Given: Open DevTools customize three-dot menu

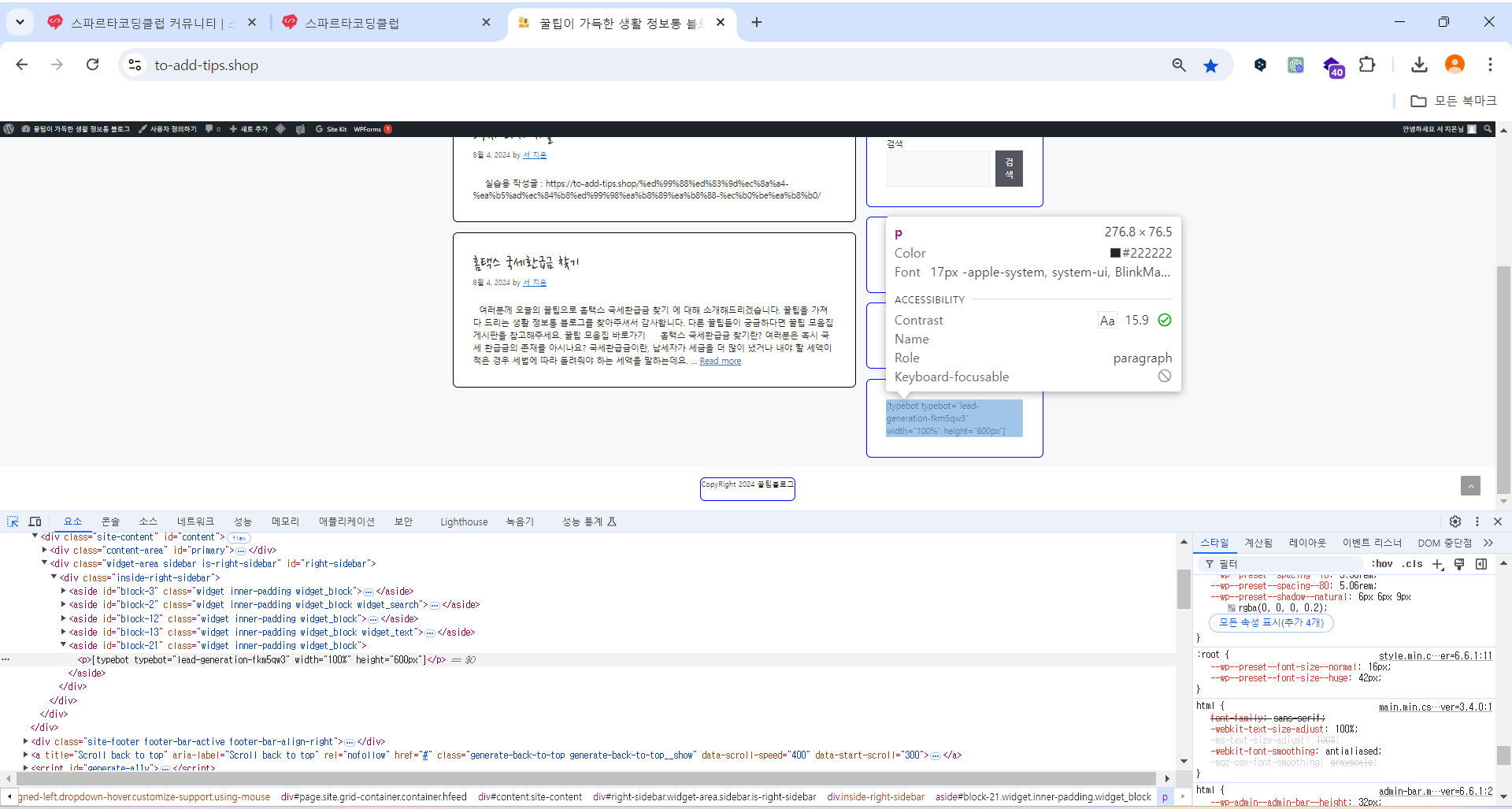Looking at the screenshot, I should click(x=1477, y=521).
